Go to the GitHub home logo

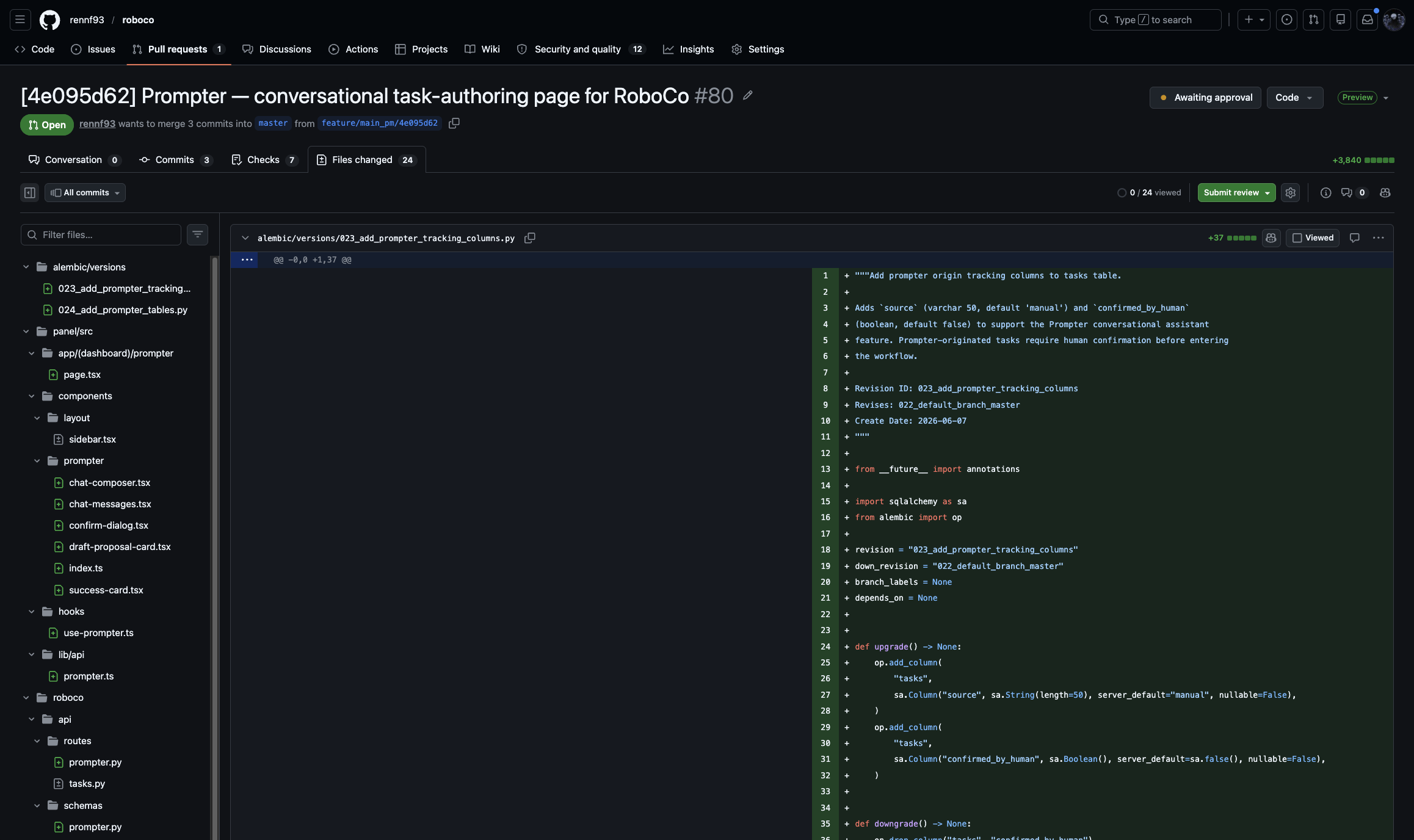click(x=50, y=20)
